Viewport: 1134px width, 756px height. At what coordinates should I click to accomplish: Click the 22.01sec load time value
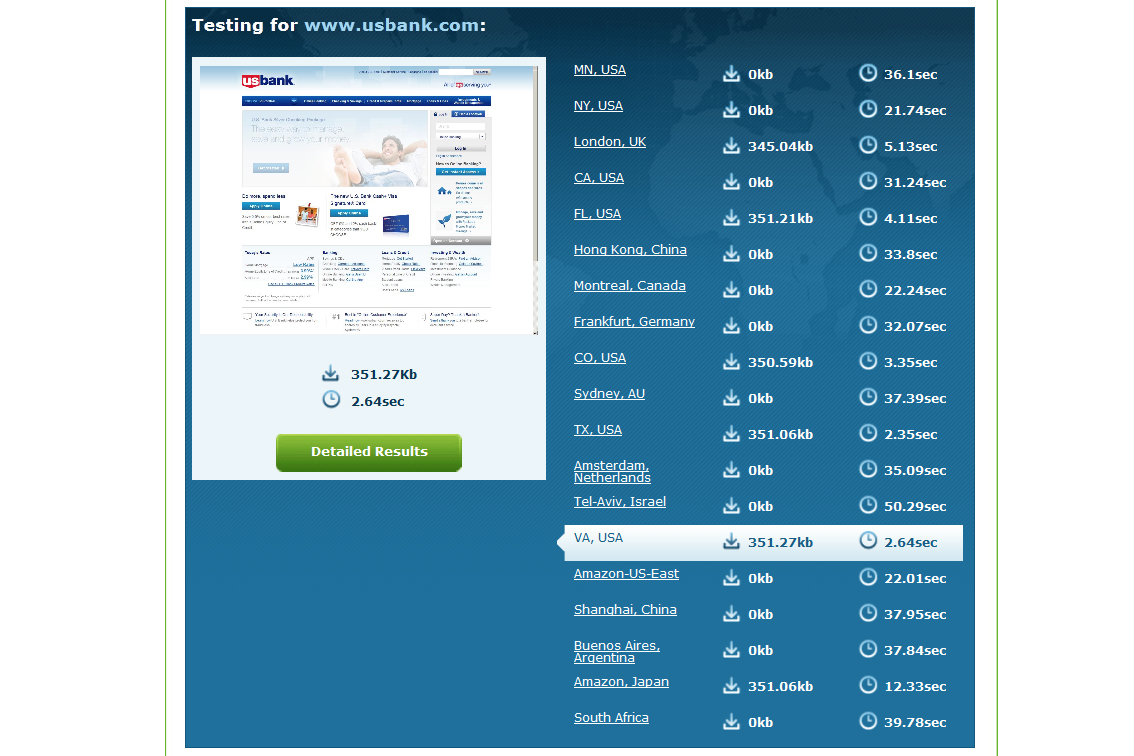coord(915,579)
